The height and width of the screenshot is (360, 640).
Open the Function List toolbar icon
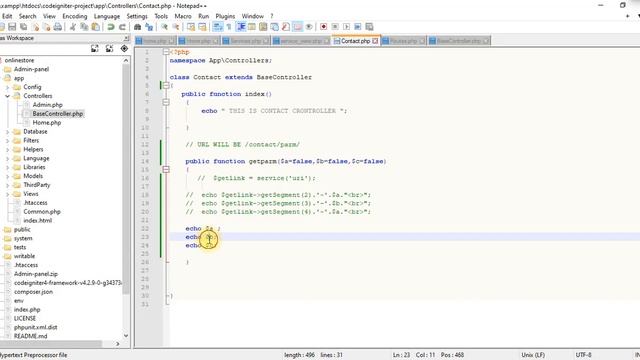pos(286,27)
